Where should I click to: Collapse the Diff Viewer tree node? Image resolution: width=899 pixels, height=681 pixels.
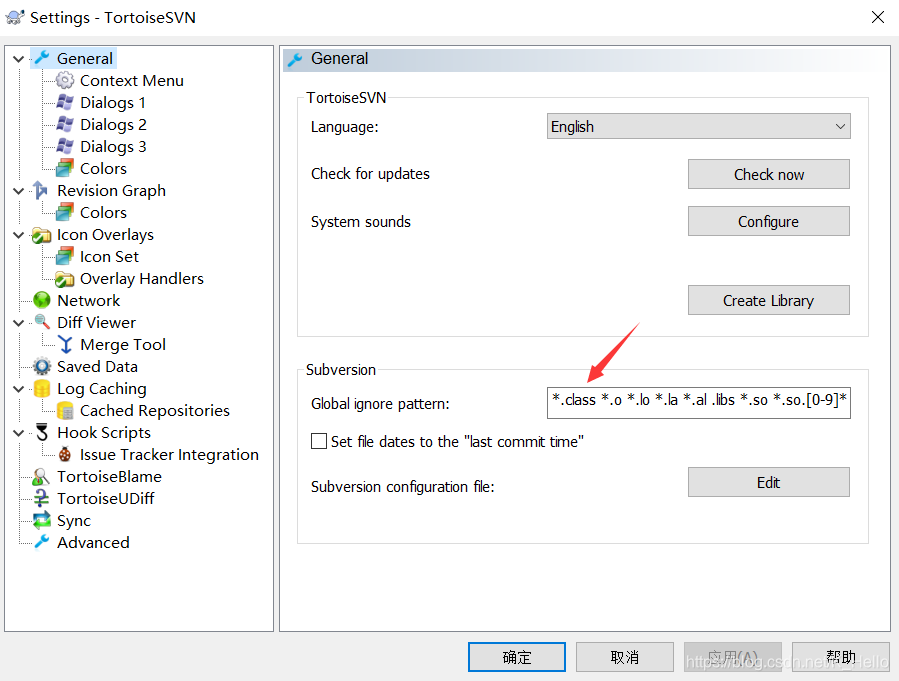(x=18, y=323)
